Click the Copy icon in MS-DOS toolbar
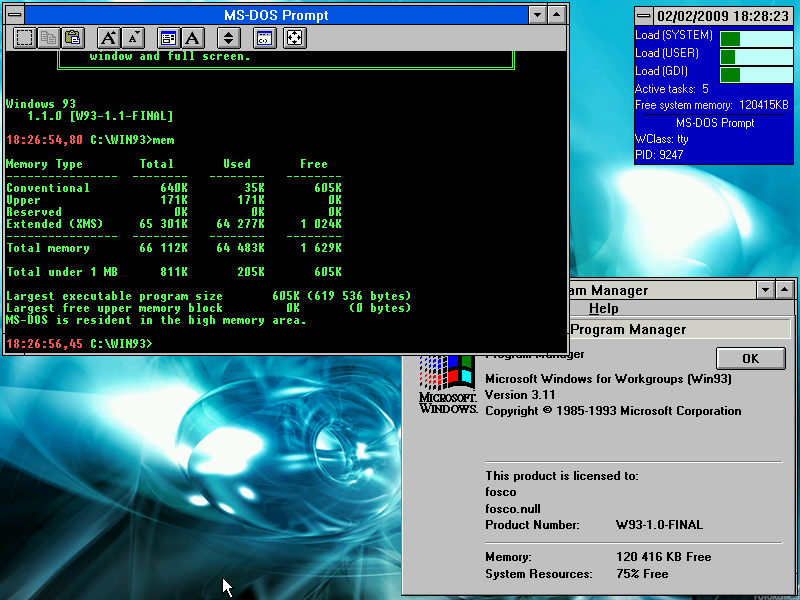The image size is (800, 600). click(x=49, y=38)
